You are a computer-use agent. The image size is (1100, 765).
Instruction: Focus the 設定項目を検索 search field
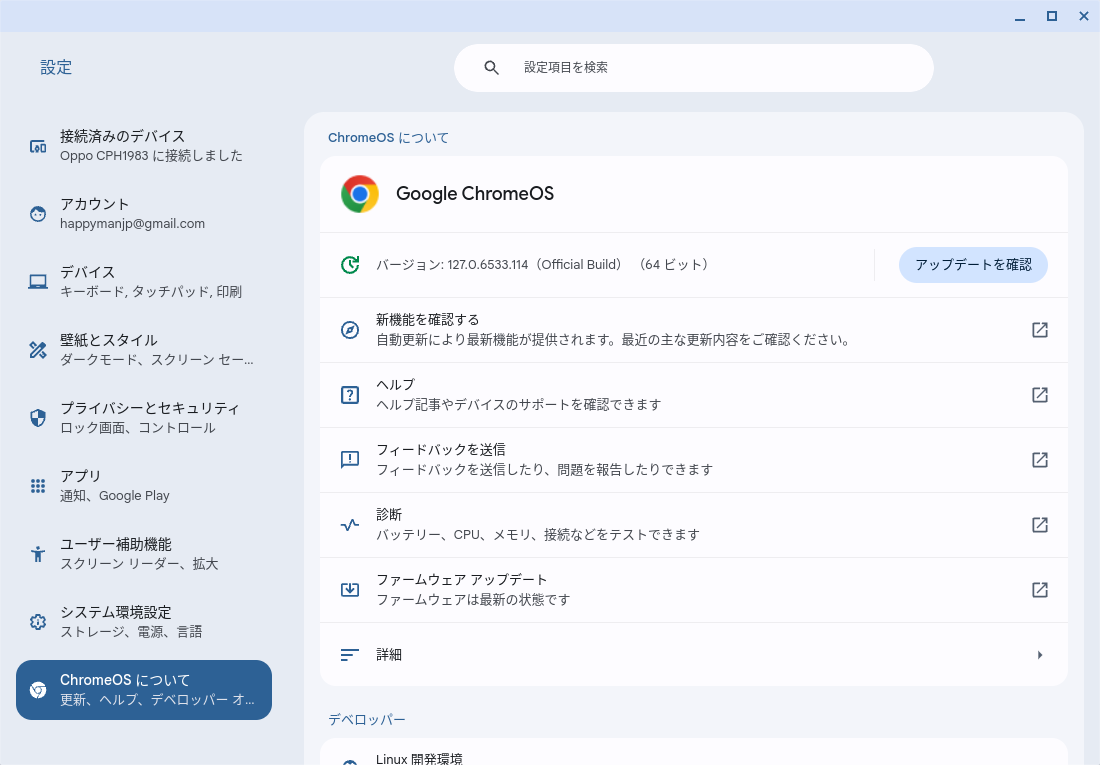click(694, 68)
